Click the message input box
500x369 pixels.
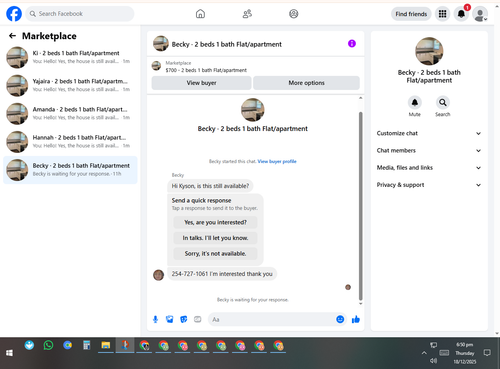272,319
